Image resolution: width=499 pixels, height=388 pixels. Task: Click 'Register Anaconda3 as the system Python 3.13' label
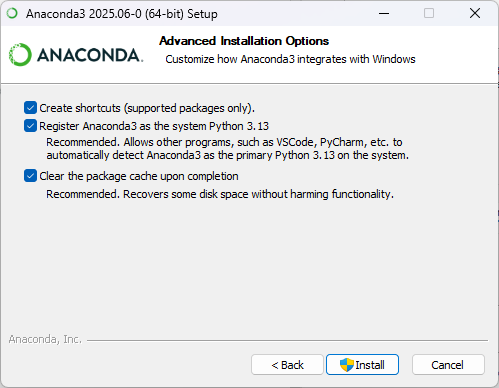[x=154, y=126]
